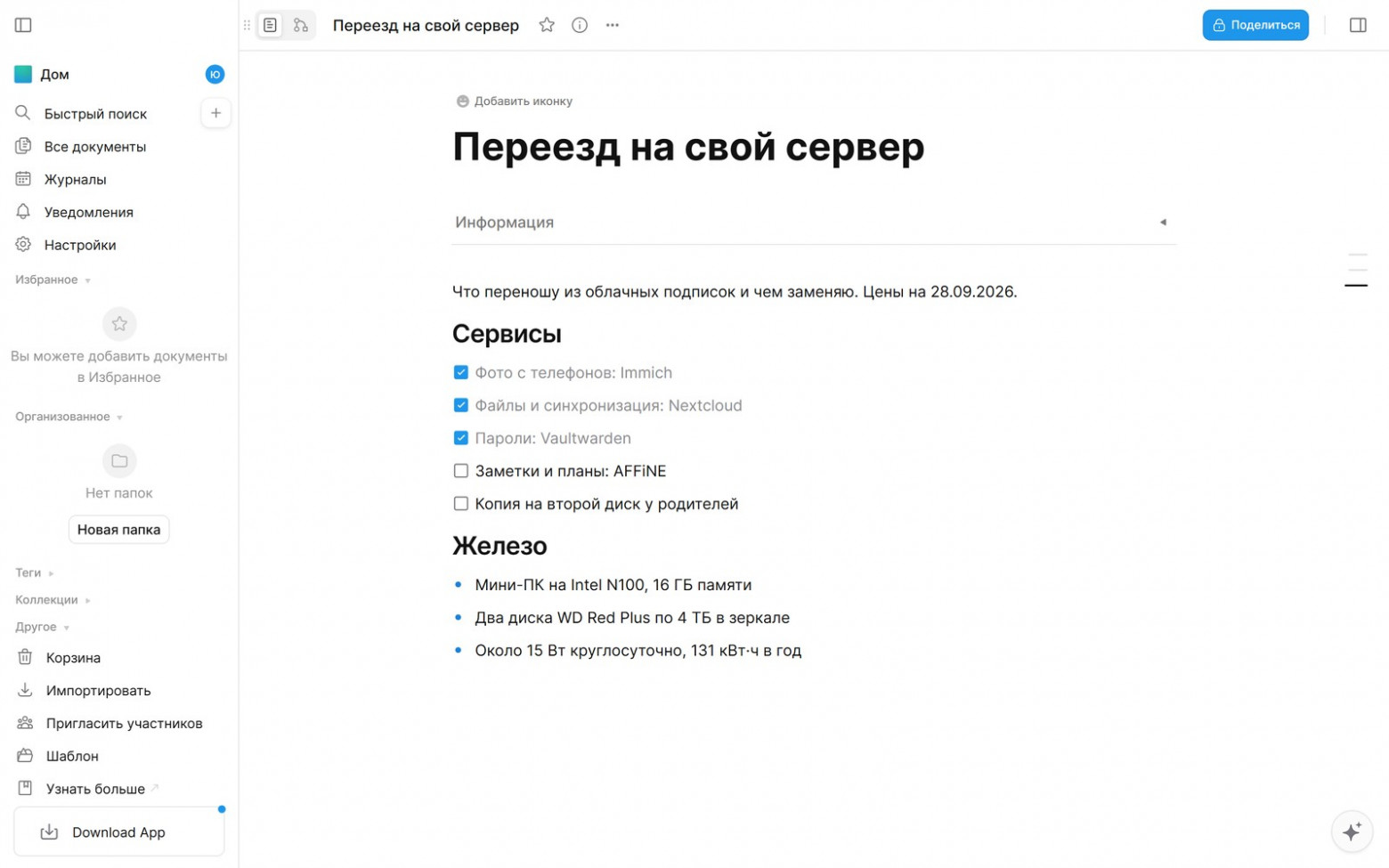Uncheck Фото с телефонов: Immich
The width and height of the screenshot is (1389, 868).
461,373
